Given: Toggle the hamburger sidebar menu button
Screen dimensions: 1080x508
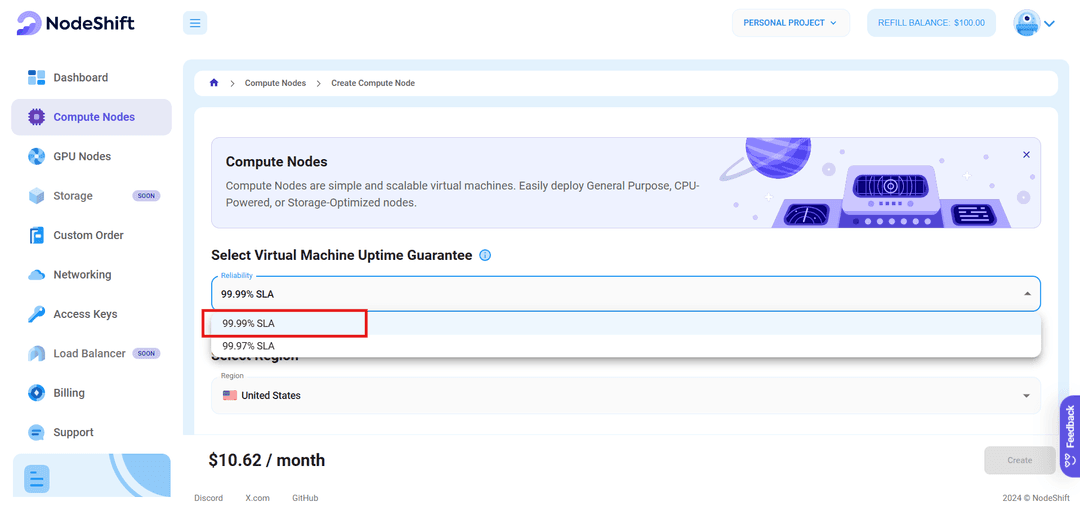Looking at the screenshot, I should 195,23.
